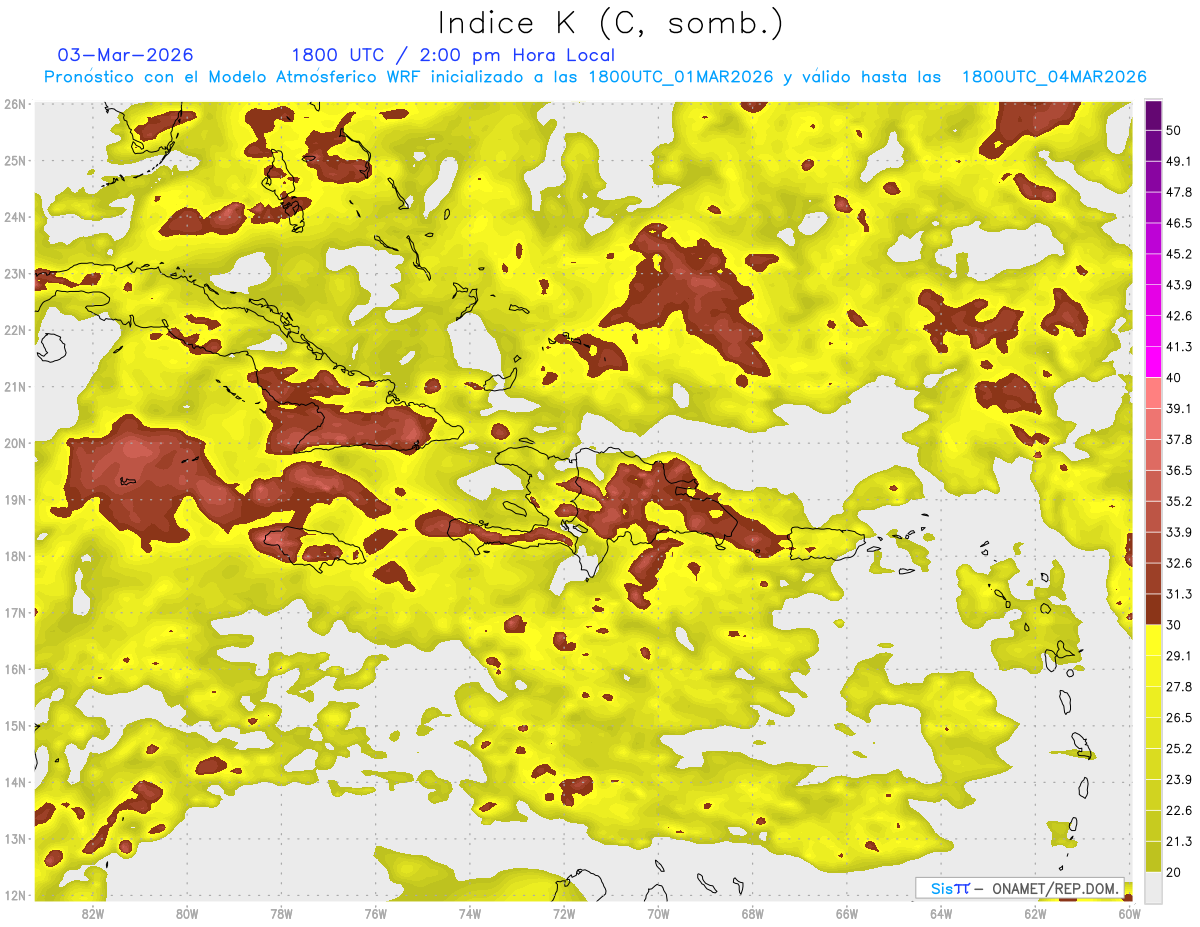Click the colorbar value '46.5'
This screenshot has height=927, width=1200.
tap(1179, 222)
